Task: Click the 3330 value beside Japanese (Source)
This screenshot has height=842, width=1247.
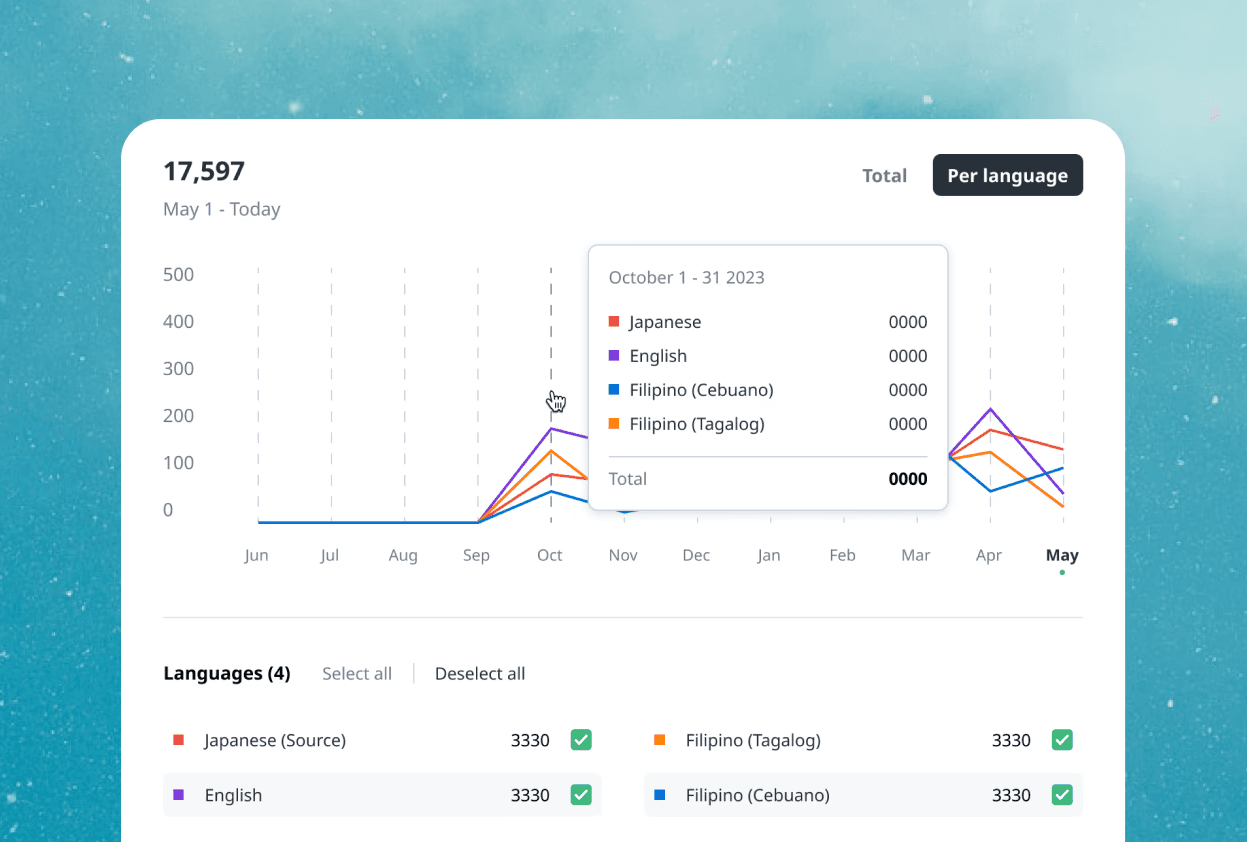Action: click(x=530, y=740)
